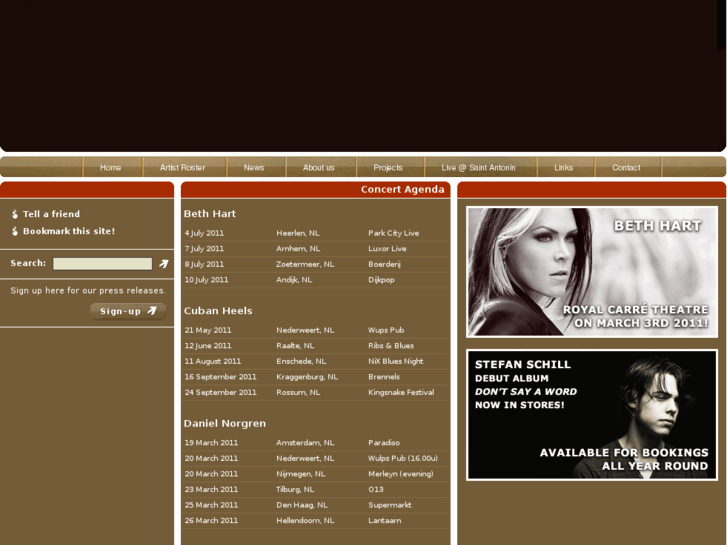Screen dimensions: 727x545
Task: Click the Sign-up button
Action: [128, 311]
